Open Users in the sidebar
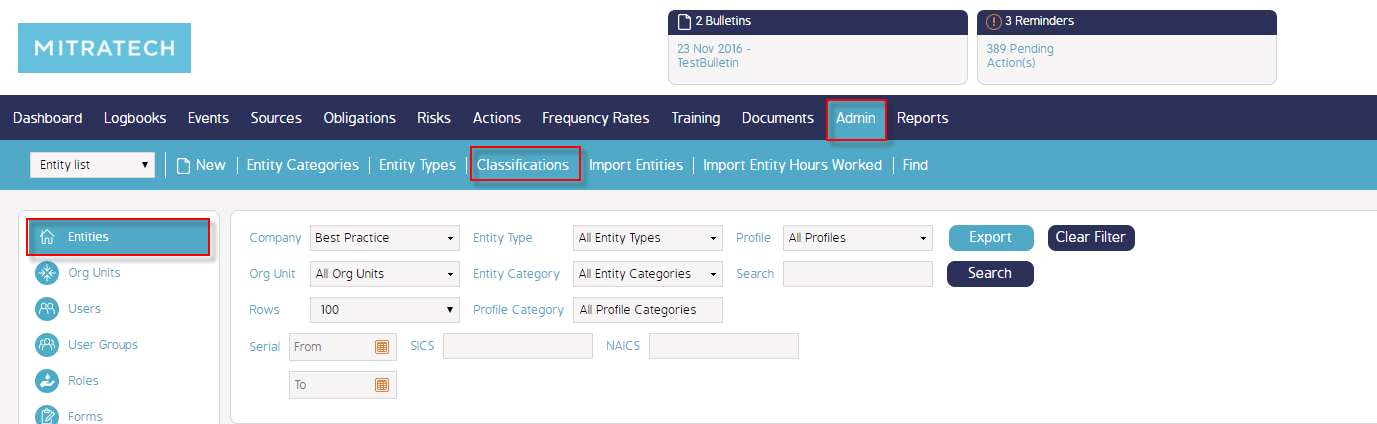Screen dimensions: 1377x424 [x=84, y=309]
